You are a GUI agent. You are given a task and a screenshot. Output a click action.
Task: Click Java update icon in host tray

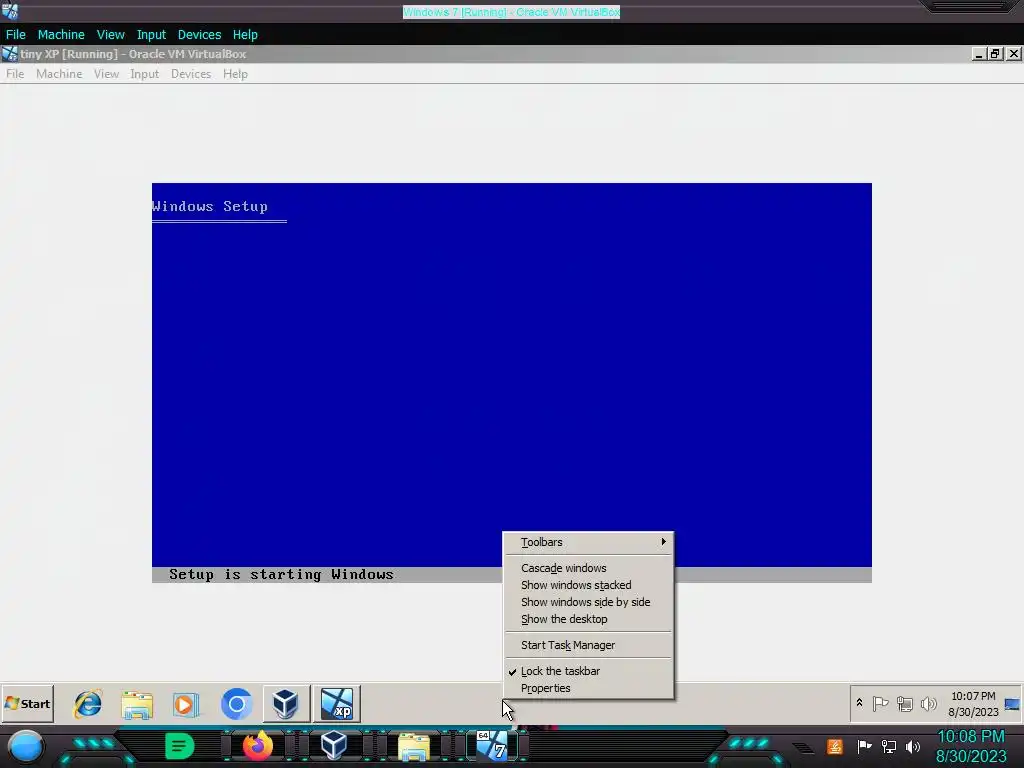point(835,746)
